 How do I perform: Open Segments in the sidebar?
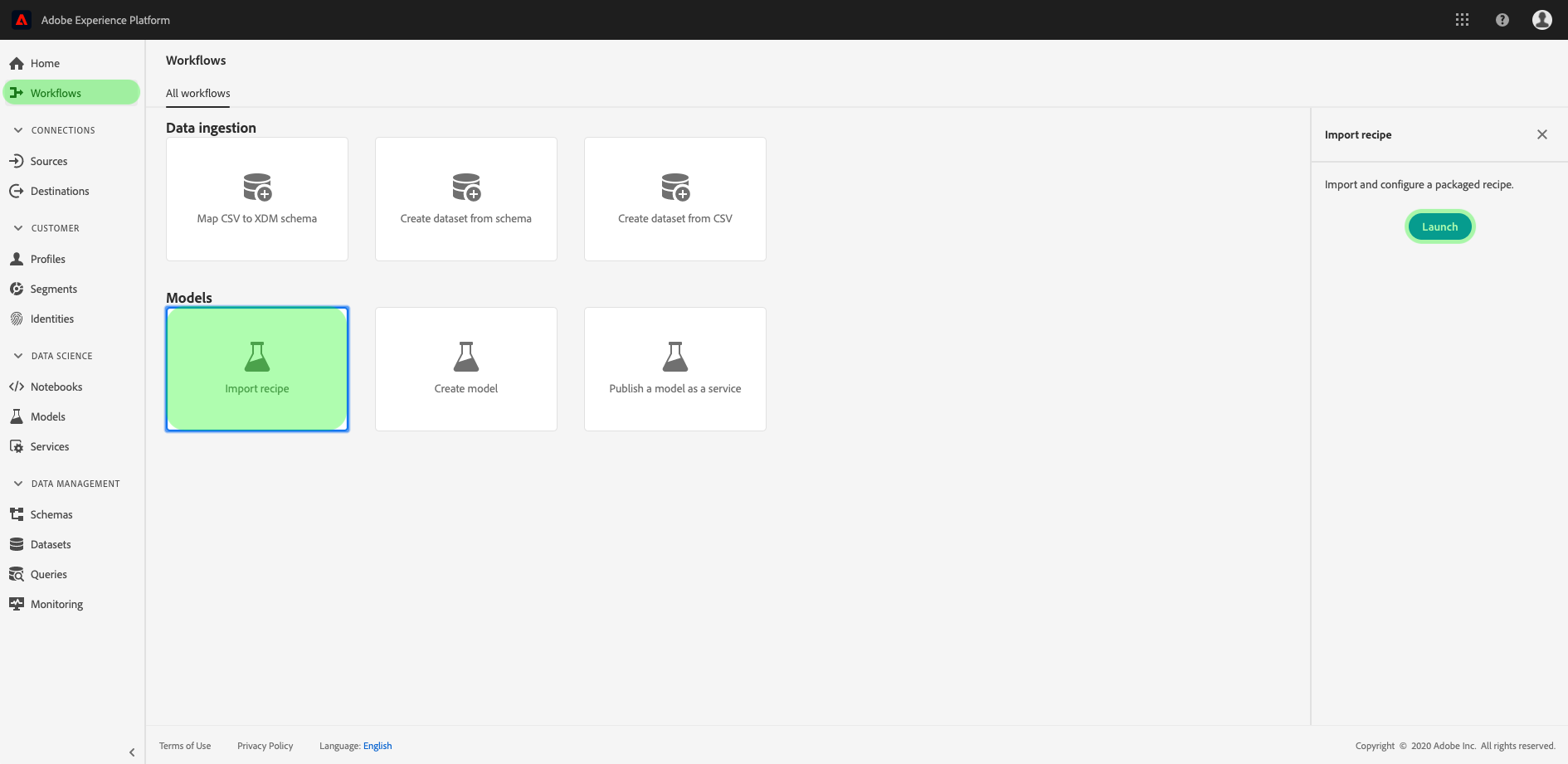point(54,289)
